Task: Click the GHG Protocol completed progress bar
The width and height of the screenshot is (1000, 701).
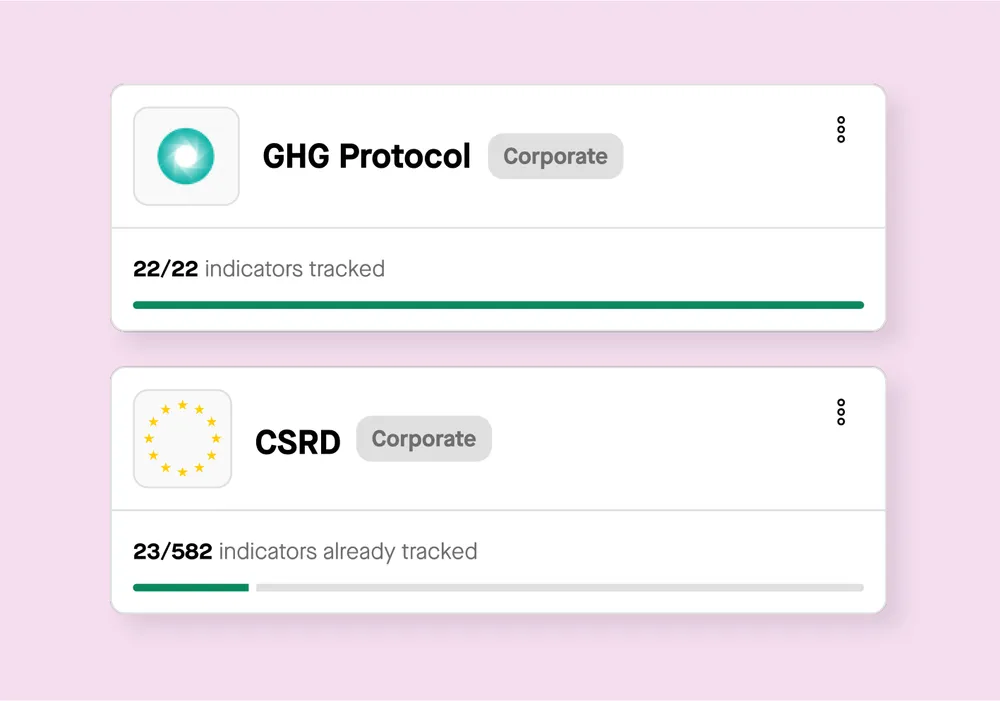Action: pos(498,304)
